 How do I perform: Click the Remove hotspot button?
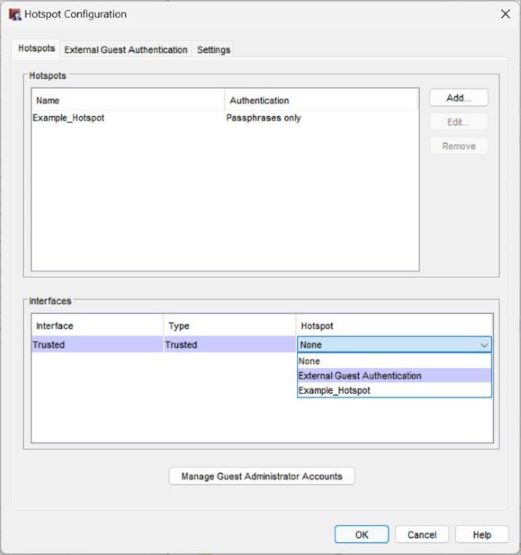459,146
